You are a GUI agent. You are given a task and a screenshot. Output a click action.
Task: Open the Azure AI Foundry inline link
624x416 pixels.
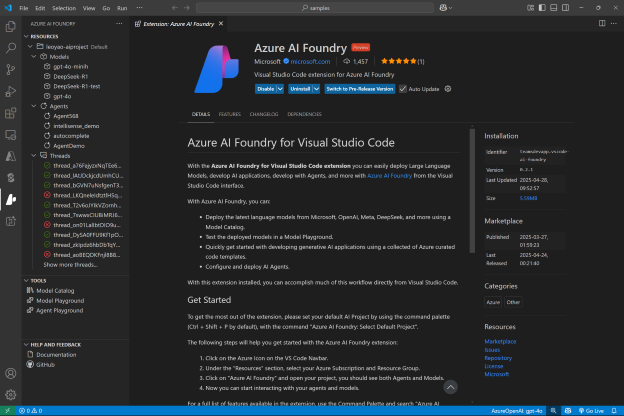pyautogui.click(x=389, y=176)
